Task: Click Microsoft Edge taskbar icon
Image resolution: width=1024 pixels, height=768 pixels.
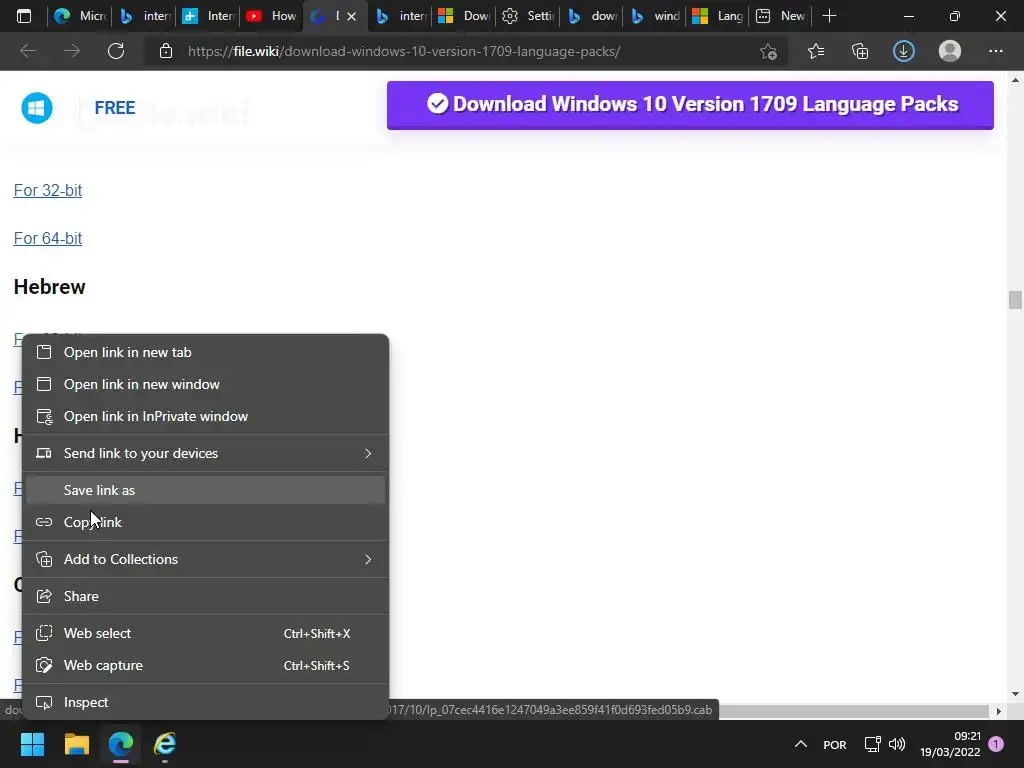Action: [121, 744]
